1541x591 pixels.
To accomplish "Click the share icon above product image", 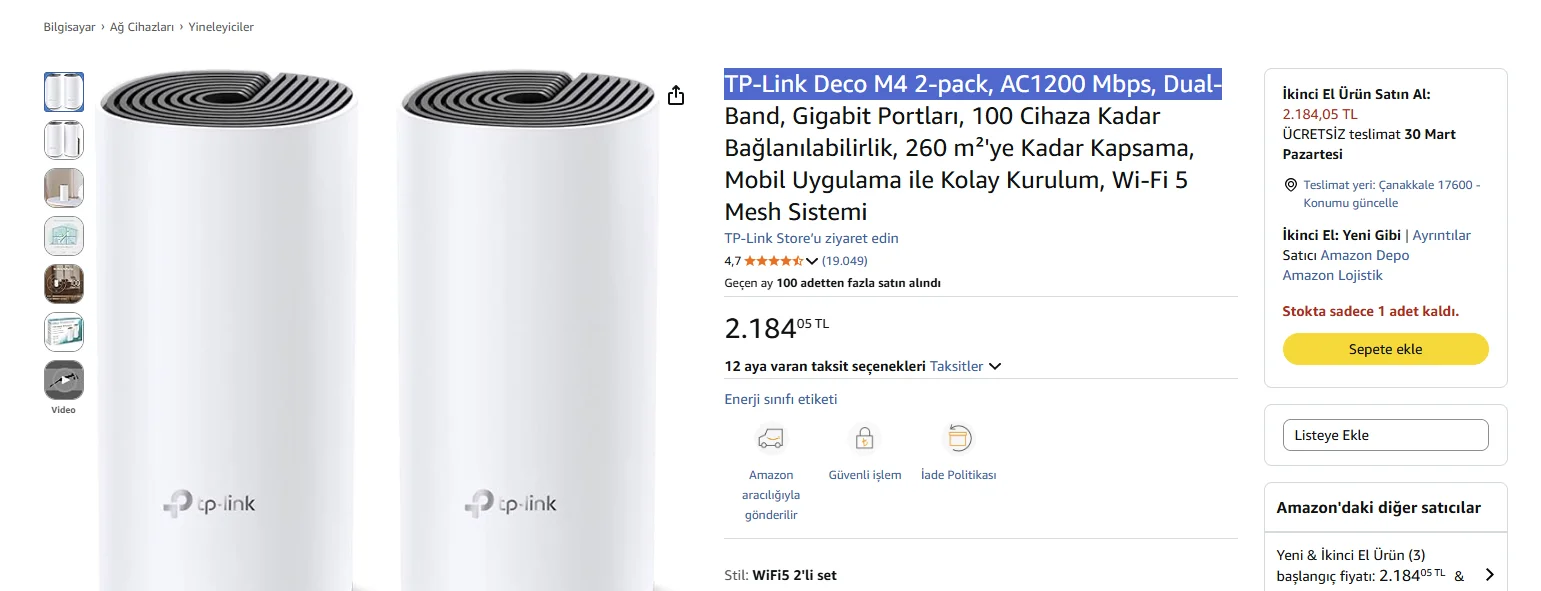I will [x=676, y=95].
